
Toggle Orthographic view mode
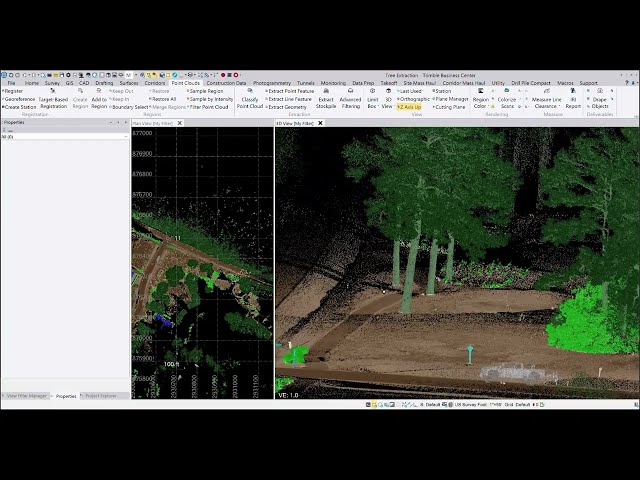[x=413, y=99]
